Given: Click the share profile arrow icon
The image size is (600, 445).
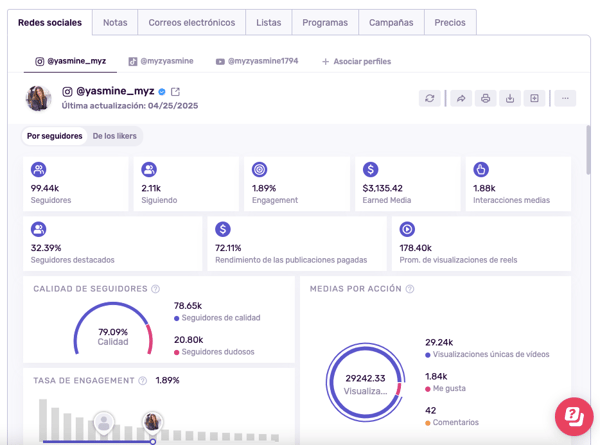Looking at the screenshot, I should (x=461, y=98).
